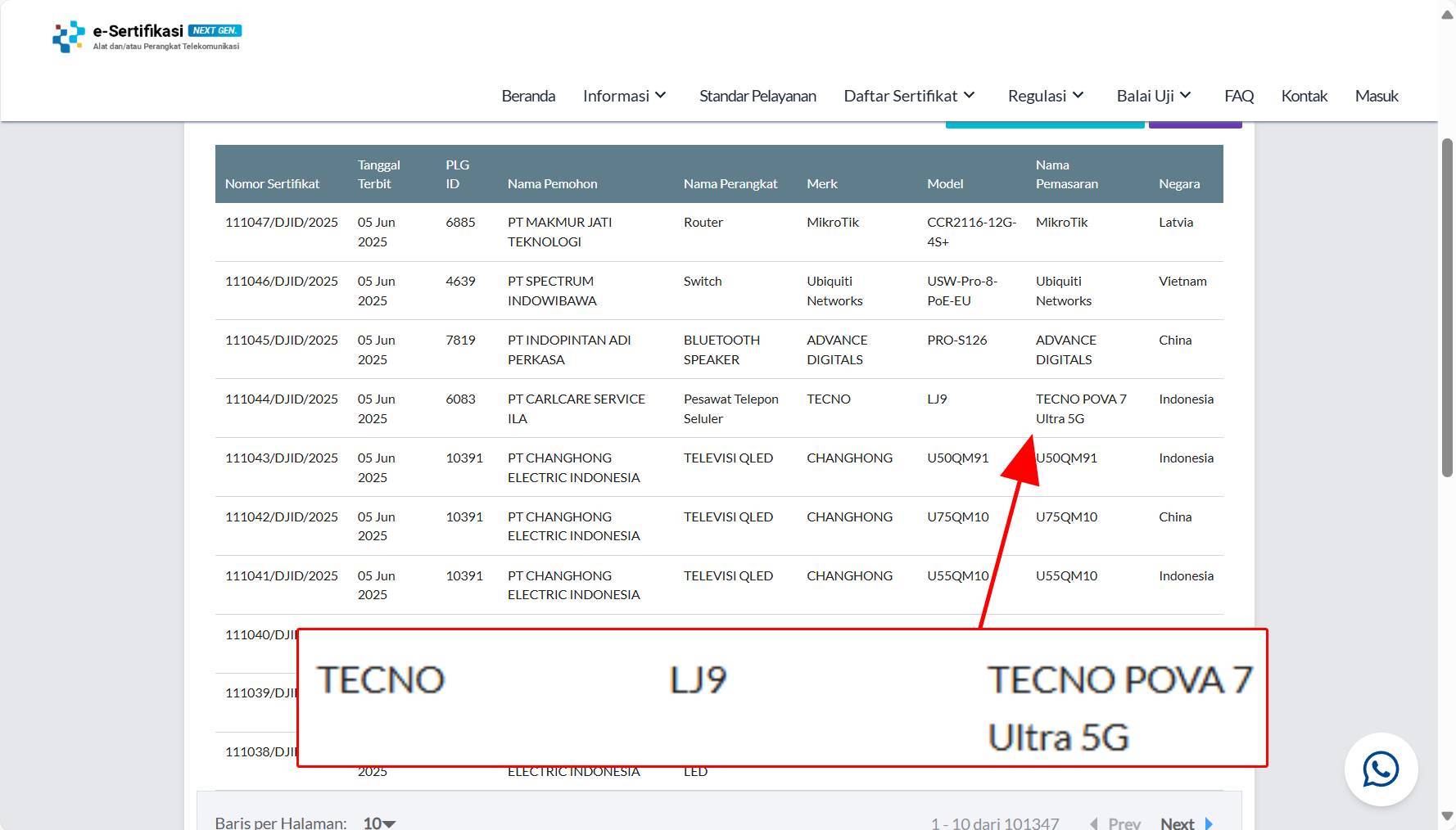1456x830 pixels.
Task: Click Masuk to log in
Action: 1377,96
